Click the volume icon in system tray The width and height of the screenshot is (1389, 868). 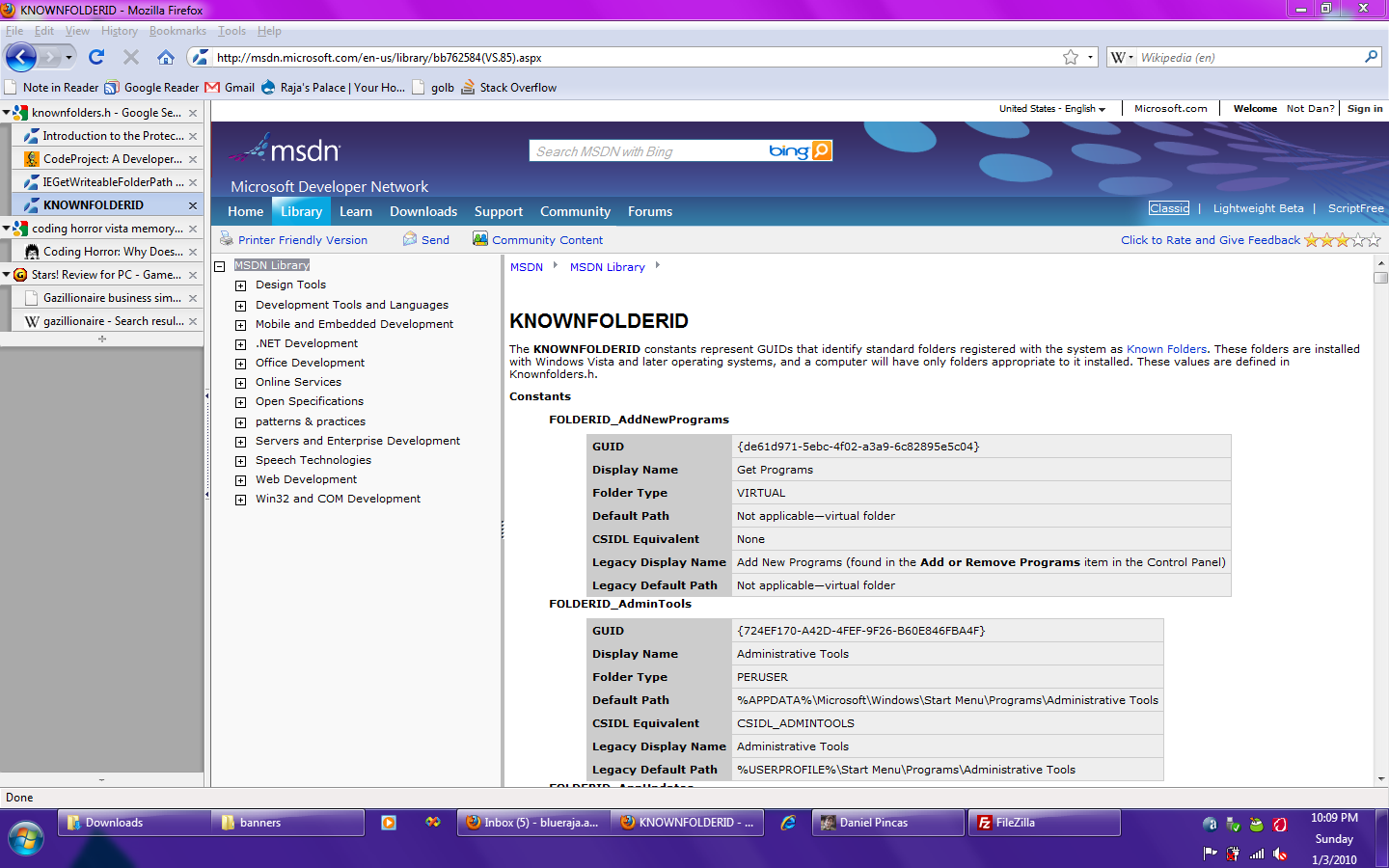coord(1280,854)
